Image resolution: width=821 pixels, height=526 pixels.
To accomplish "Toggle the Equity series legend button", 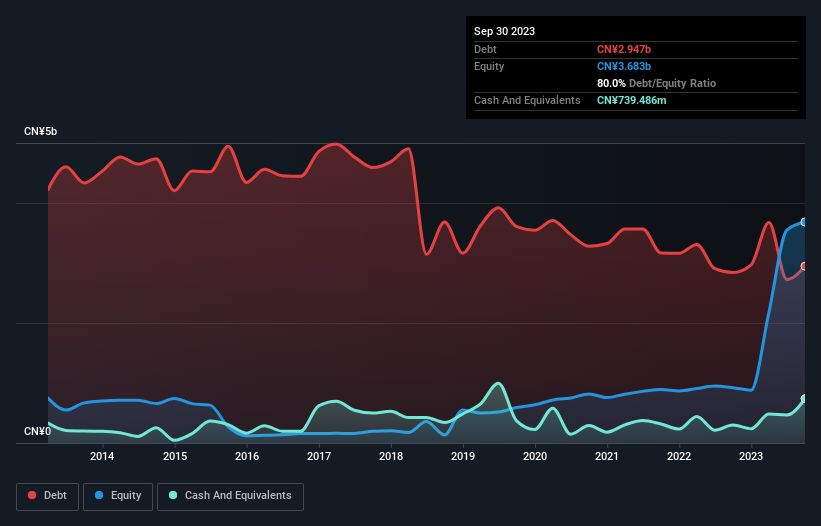I will 118,496.
